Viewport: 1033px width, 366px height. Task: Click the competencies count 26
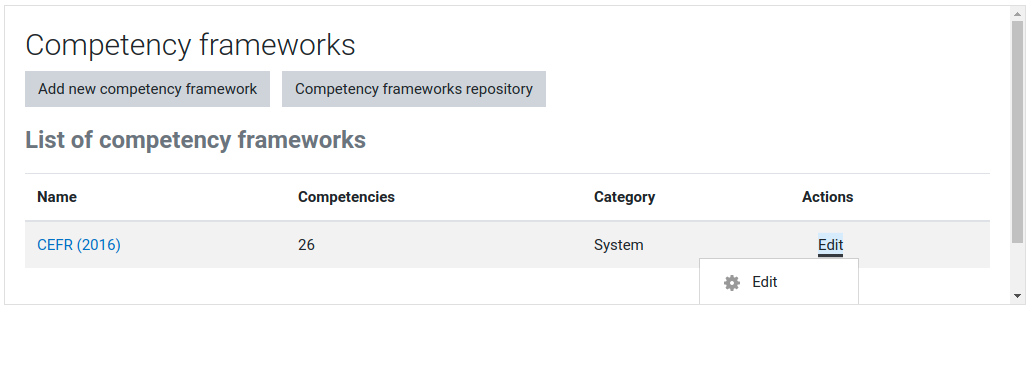tap(306, 245)
